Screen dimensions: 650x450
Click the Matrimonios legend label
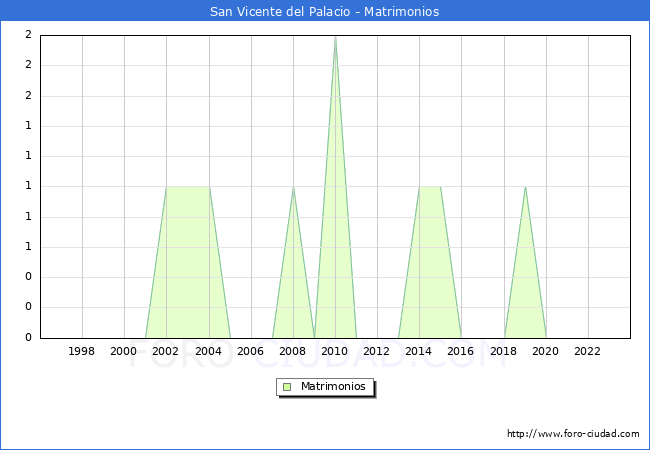tap(333, 386)
